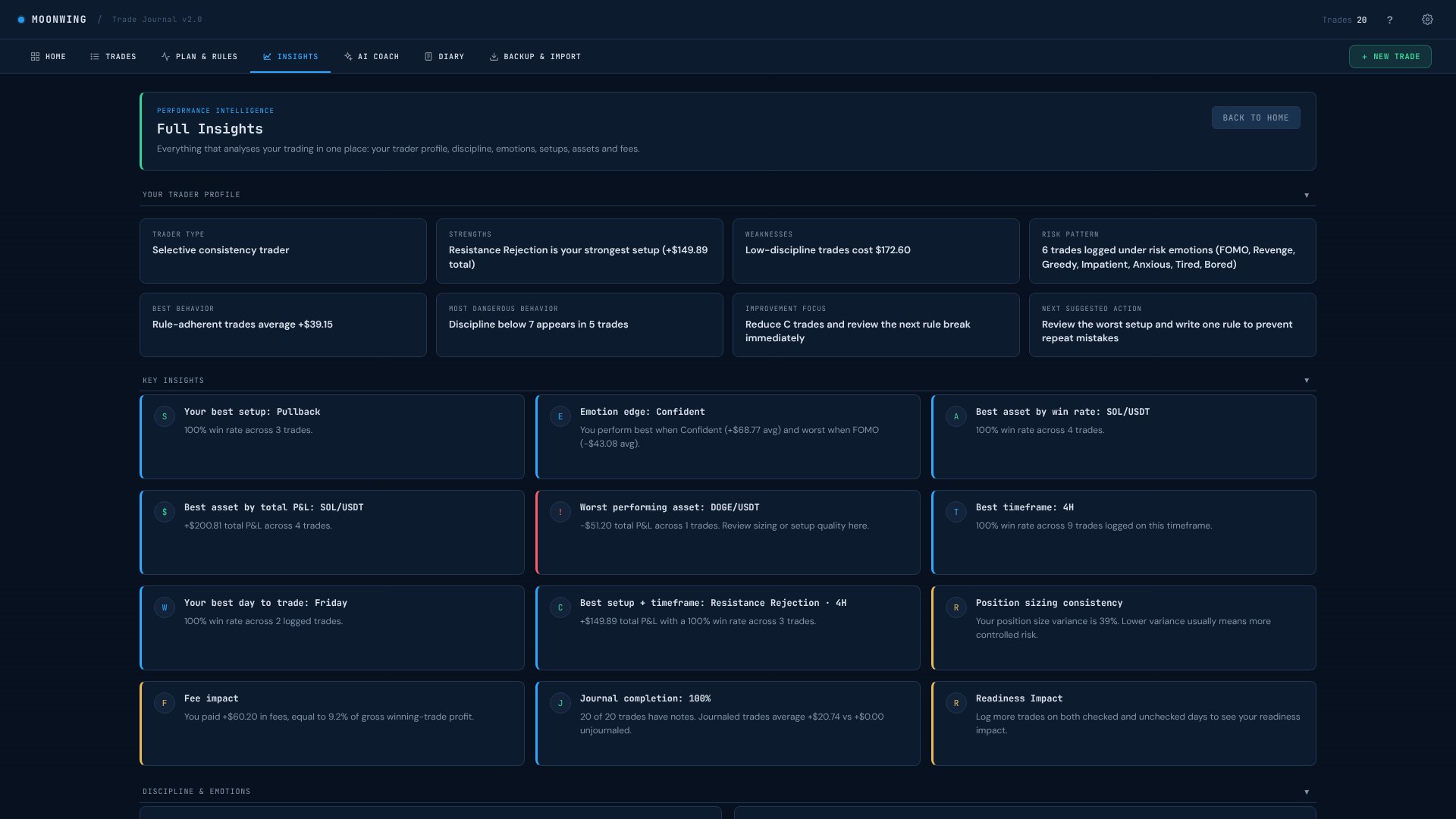Click the New Trade button
This screenshot has width=1456, height=819.
tap(1390, 57)
